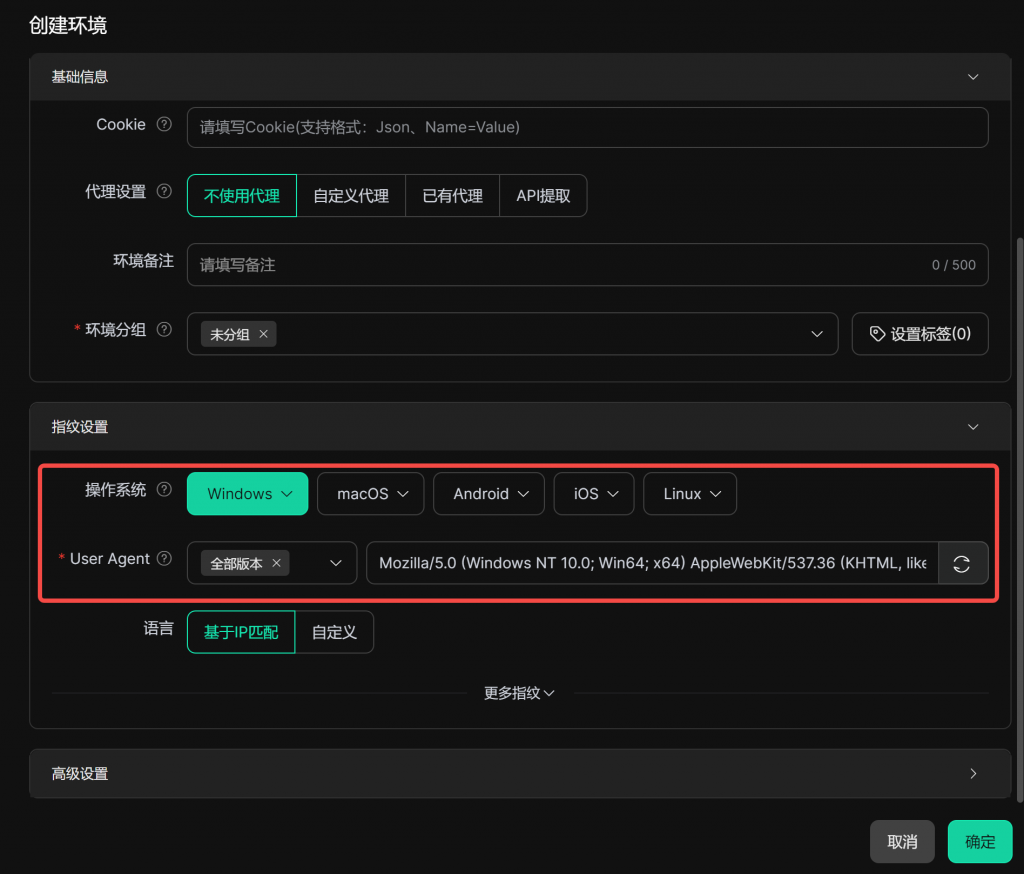Expand the 更多指纹 section
Viewport: 1024px width, 874px height.
pyautogui.click(x=519, y=693)
